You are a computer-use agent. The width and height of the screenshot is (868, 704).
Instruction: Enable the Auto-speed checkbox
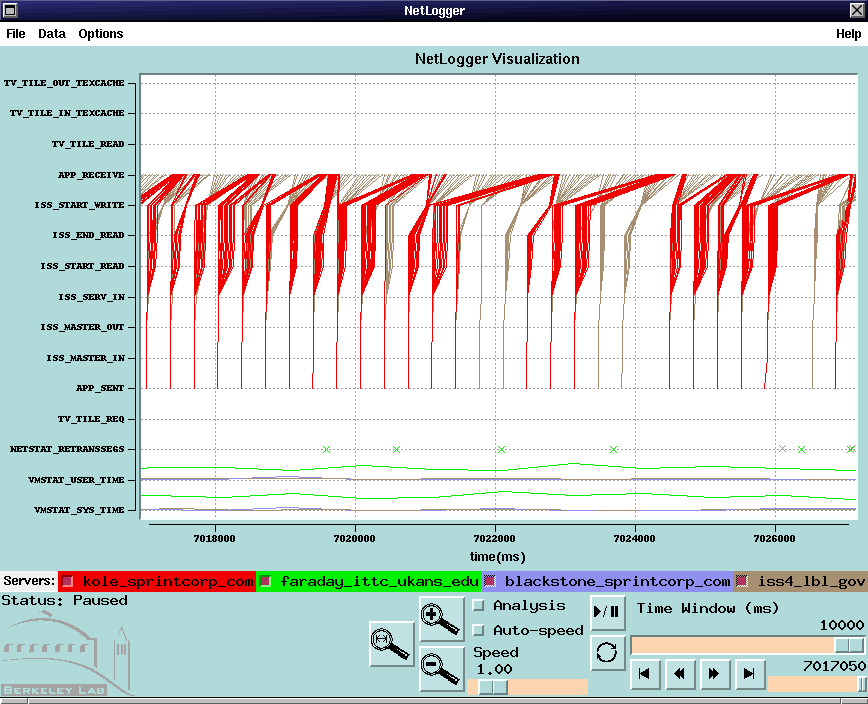click(478, 630)
